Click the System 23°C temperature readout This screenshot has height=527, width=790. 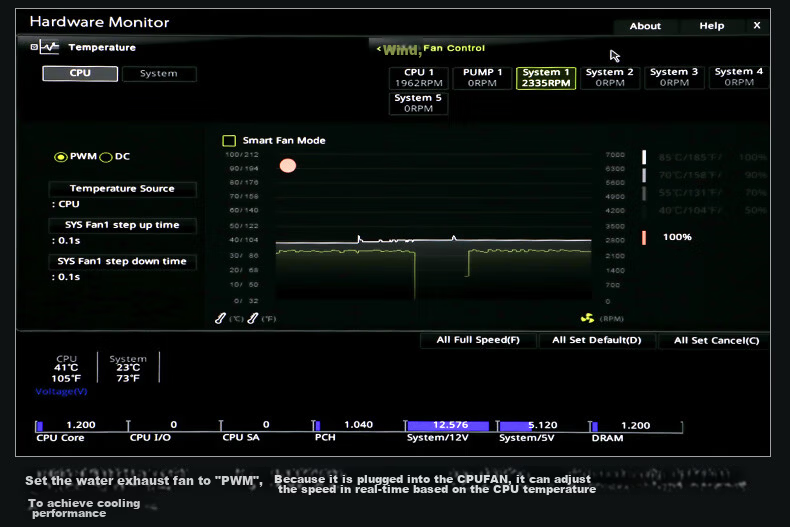click(x=128, y=368)
